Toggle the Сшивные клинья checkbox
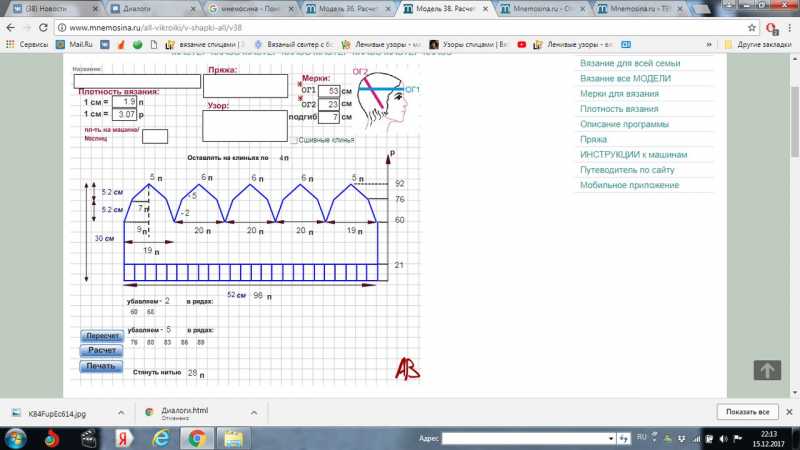Screen dimensions: 800x450 [x=295, y=140]
